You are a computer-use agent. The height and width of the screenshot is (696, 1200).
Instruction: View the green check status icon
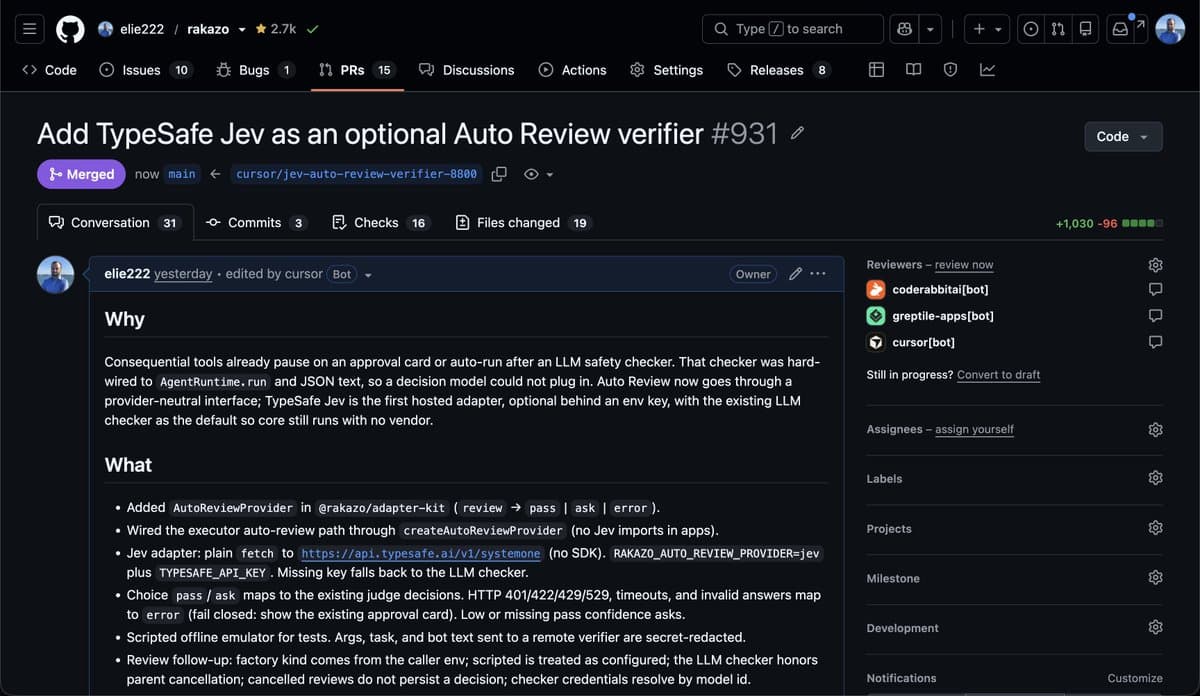(x=313, y=29)
